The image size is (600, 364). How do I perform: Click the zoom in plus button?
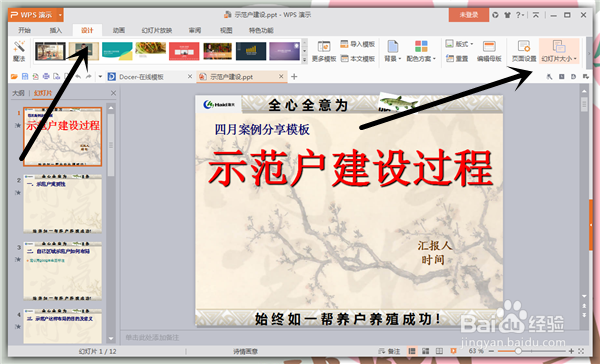tap(571, 351)
